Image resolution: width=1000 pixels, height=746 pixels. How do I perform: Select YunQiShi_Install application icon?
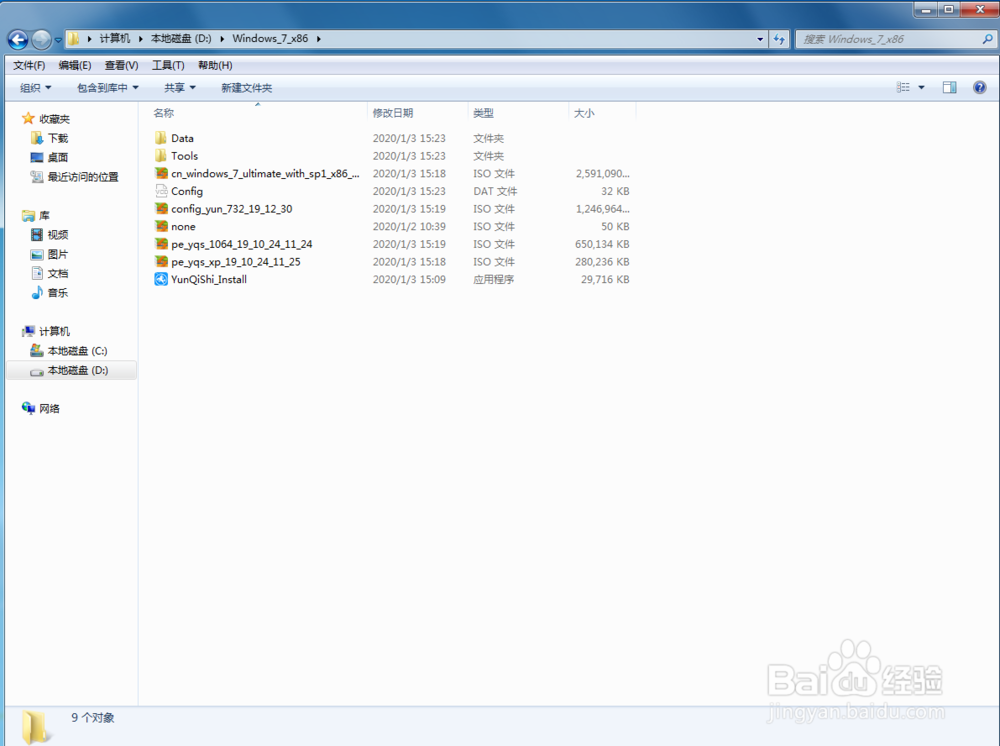pyautogui.click(x=161, y=279)
